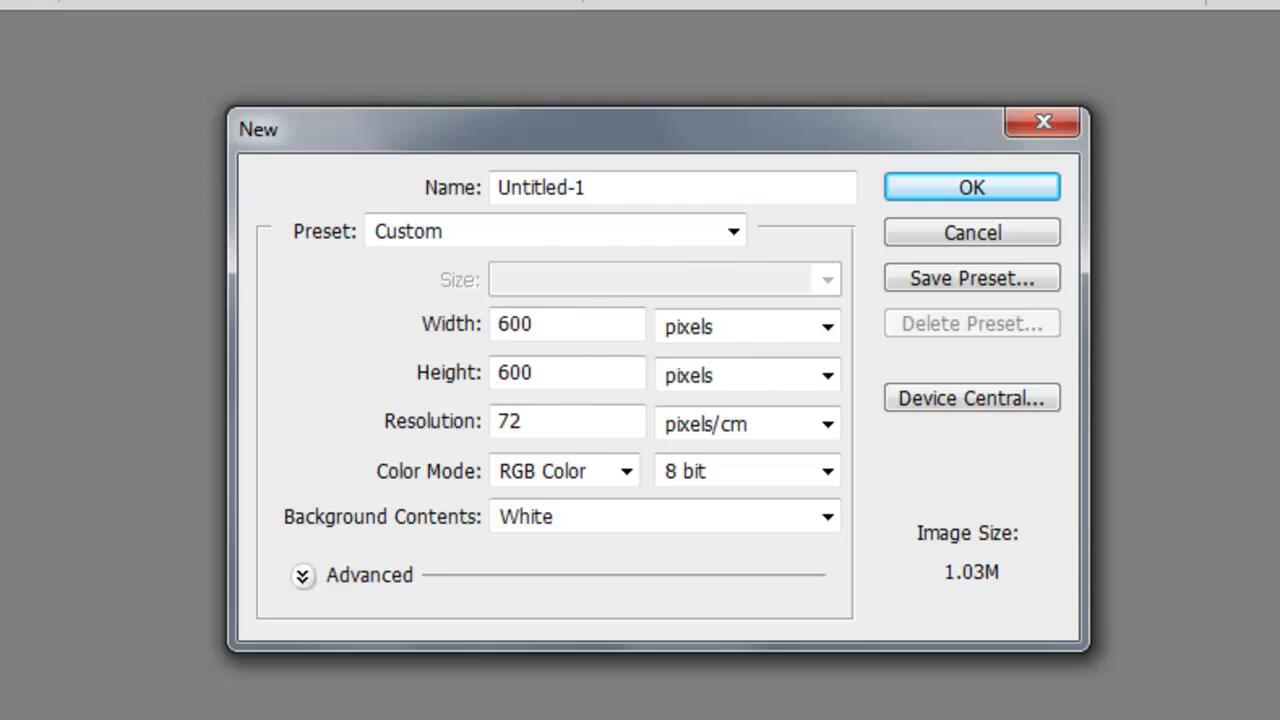Click the Resolution field showing 72

(x=567, y=421)
